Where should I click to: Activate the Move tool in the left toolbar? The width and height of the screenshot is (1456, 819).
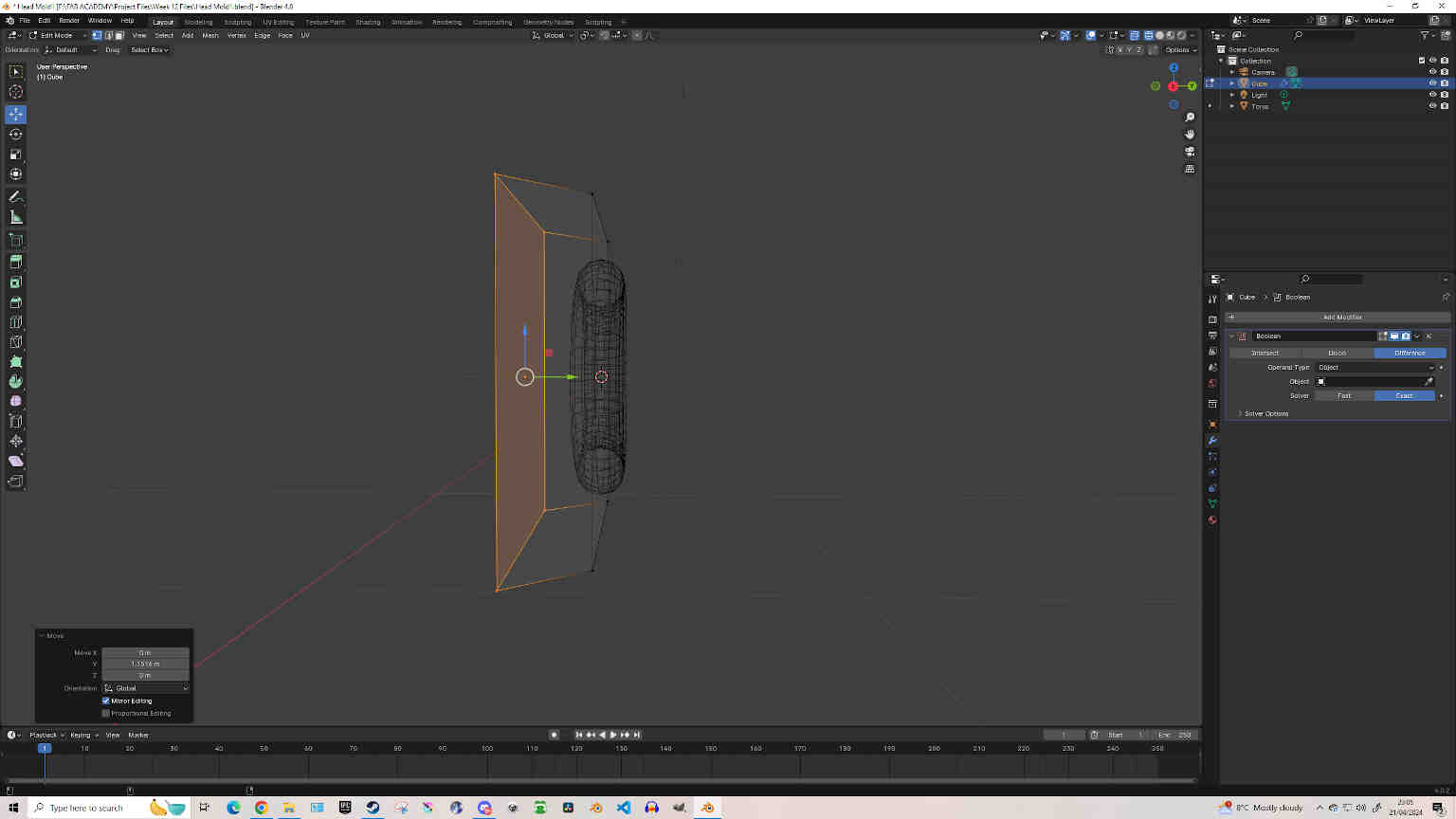pos(16,114)
